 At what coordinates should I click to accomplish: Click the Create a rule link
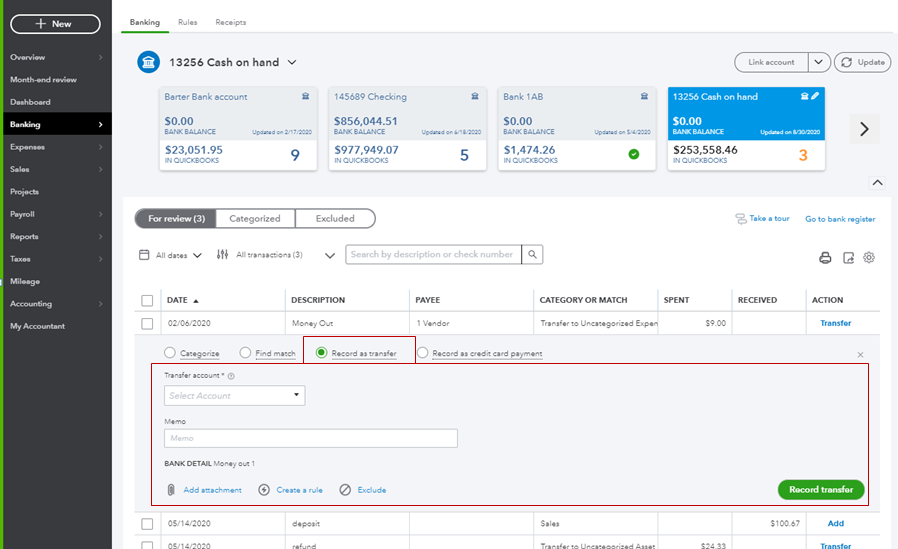point(300,490)
